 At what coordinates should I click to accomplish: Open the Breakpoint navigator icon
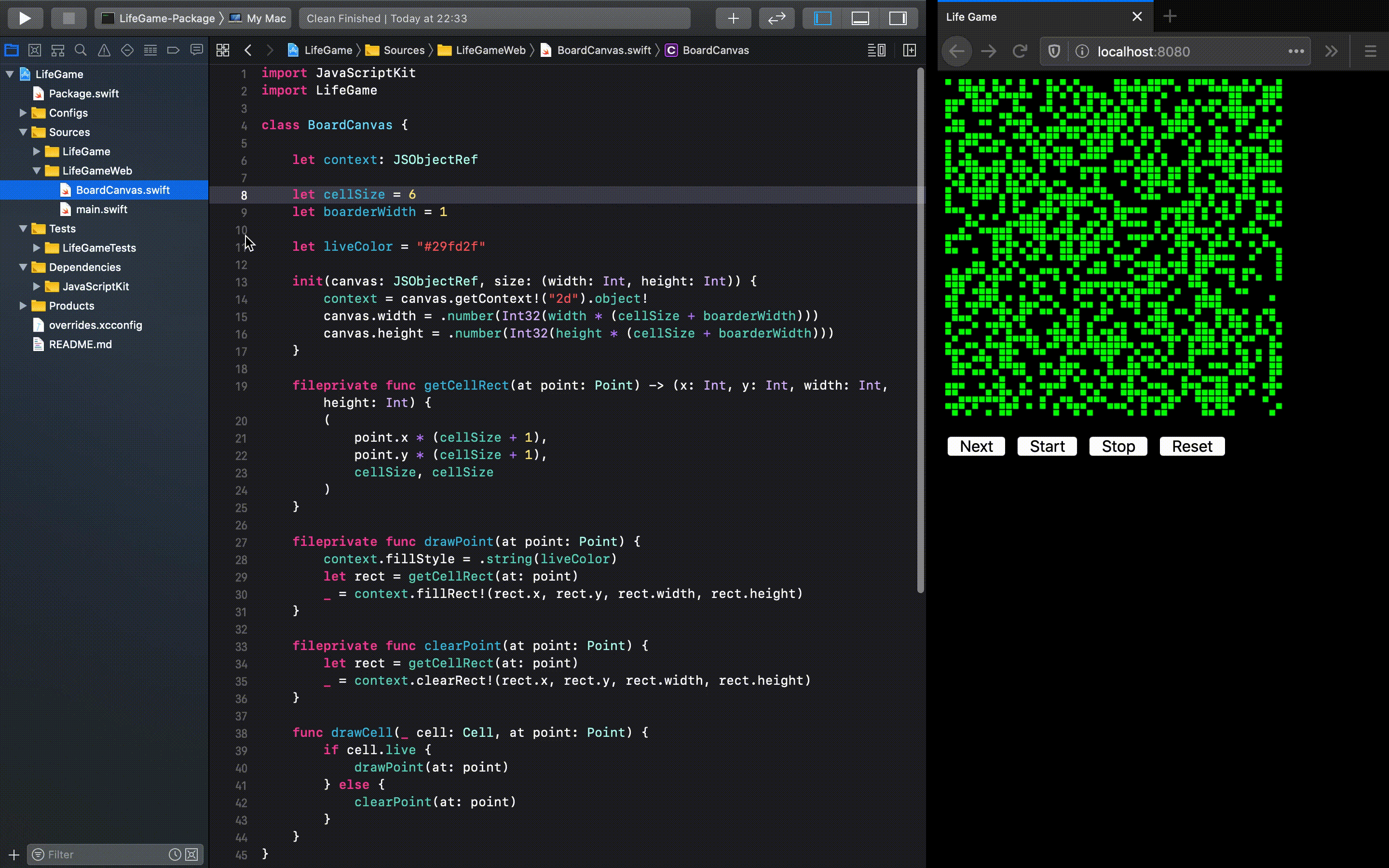[x=173, y=51]
